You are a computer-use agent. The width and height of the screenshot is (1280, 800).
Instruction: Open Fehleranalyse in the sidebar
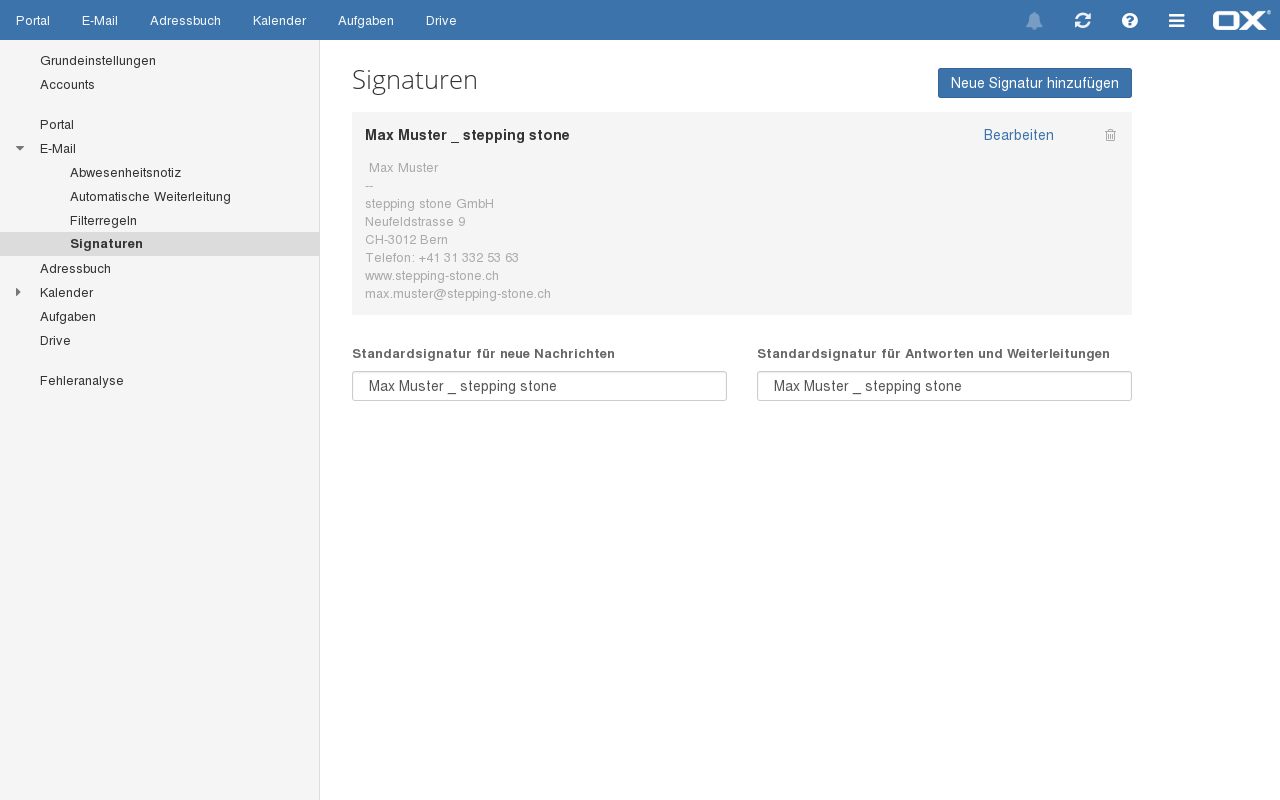[x=82, y=380]
